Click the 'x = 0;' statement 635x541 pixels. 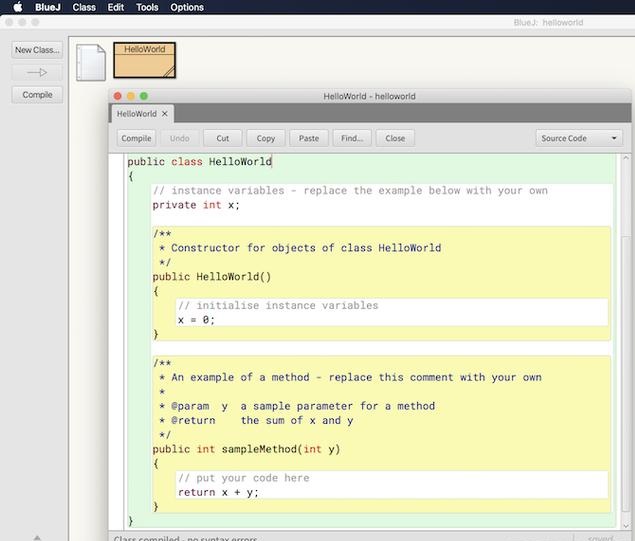196,320
